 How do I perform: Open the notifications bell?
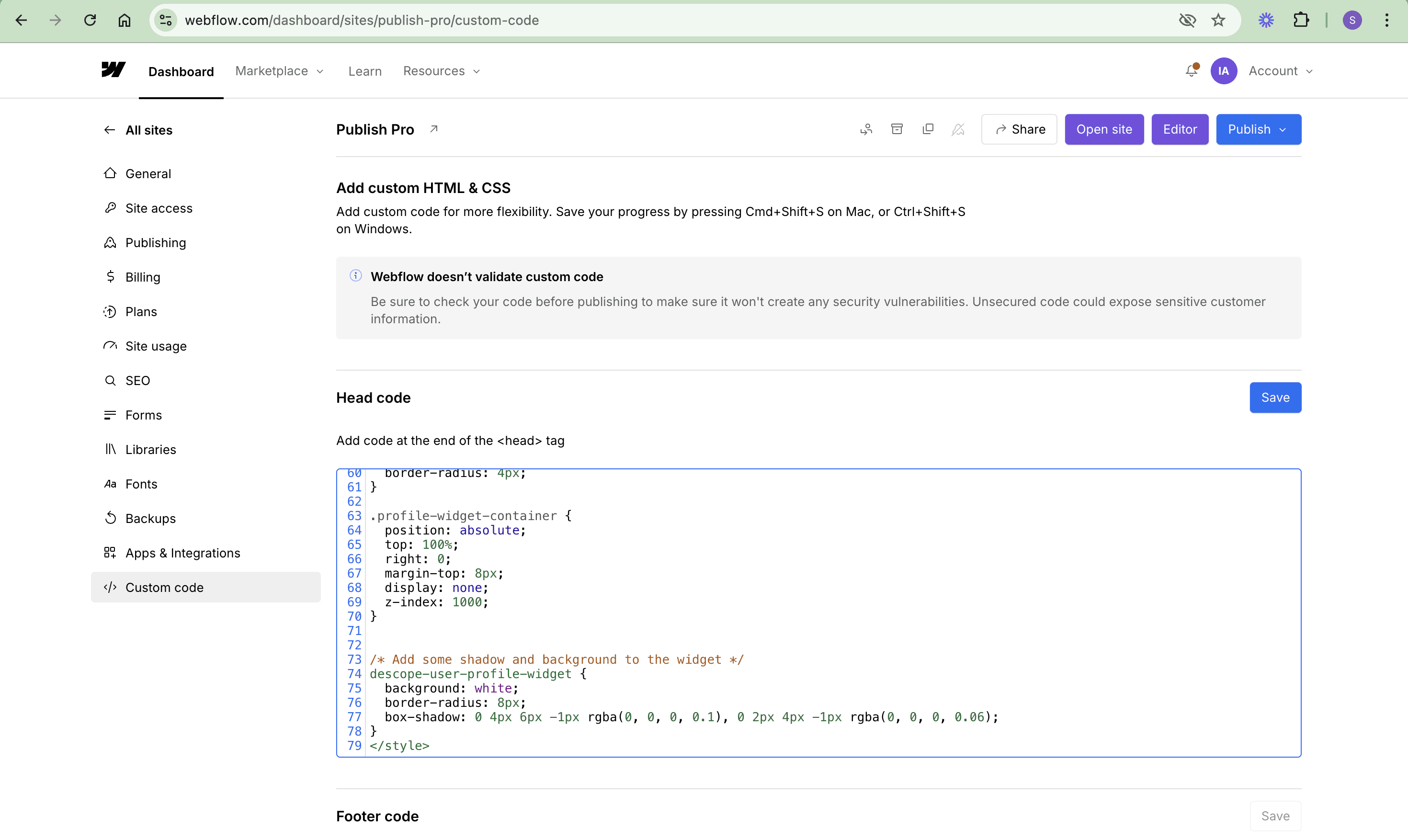[x=1191, y=71]
